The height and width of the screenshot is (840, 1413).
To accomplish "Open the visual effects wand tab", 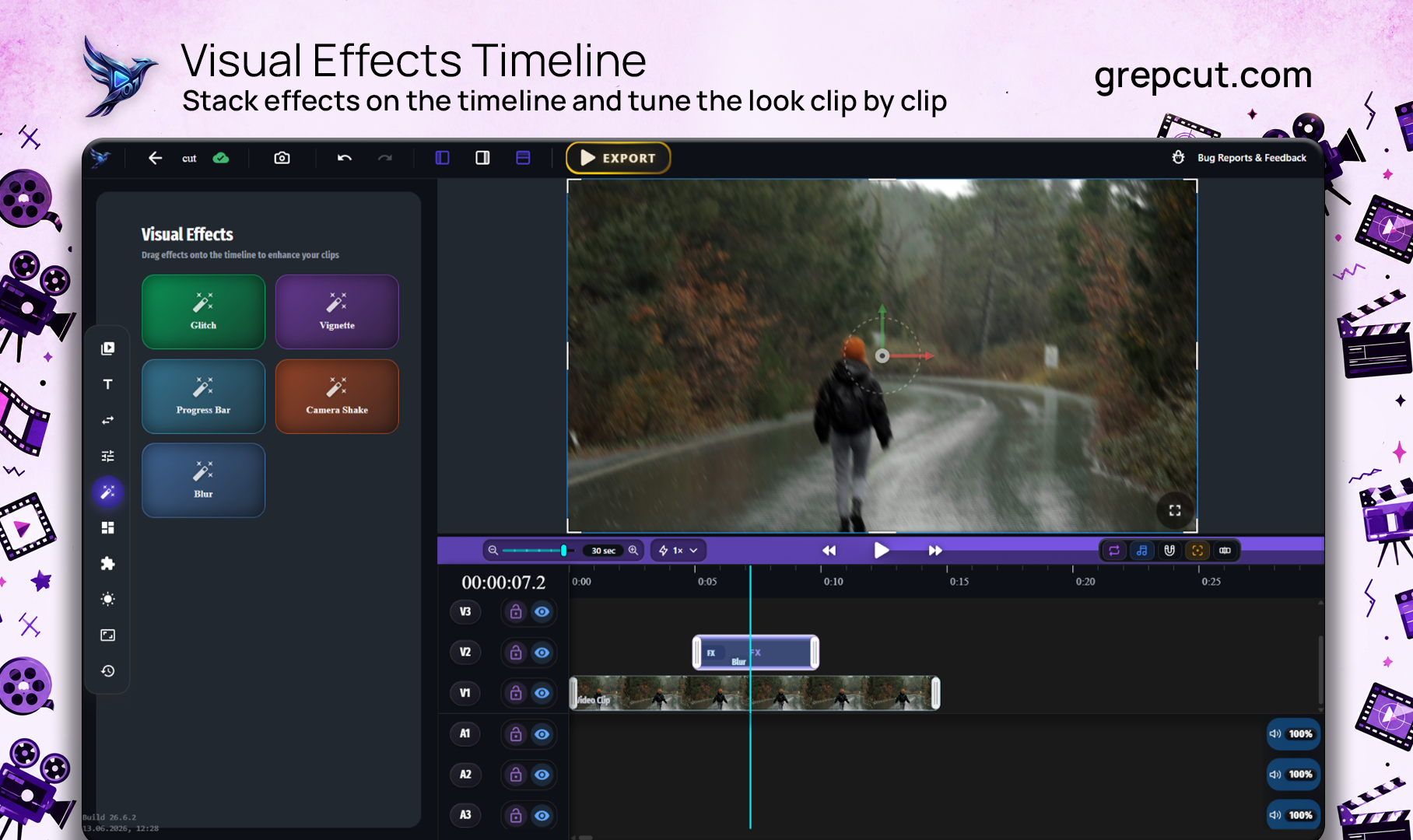I will 108,492.
